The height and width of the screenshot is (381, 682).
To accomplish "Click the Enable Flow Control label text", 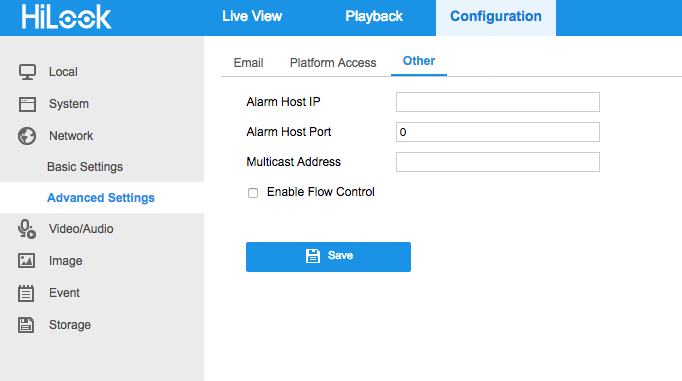I will 321,192.
